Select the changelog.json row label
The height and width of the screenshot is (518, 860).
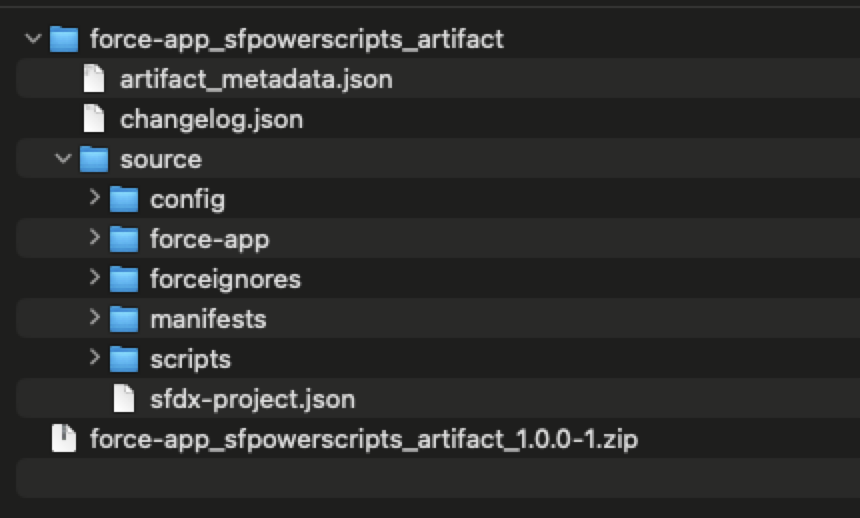click(x=211, y=120)
